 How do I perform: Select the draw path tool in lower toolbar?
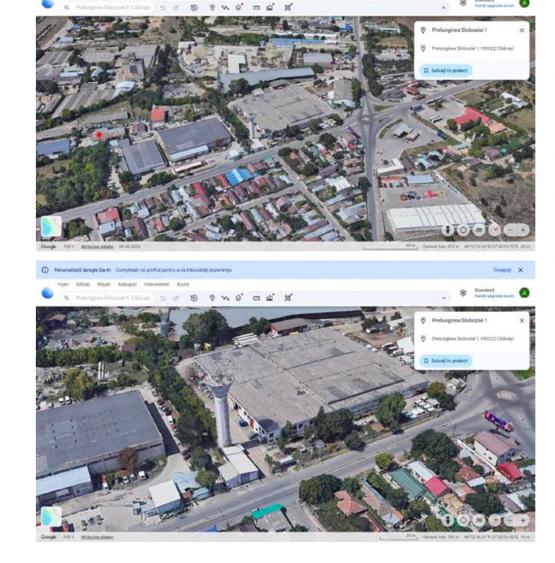225,298
